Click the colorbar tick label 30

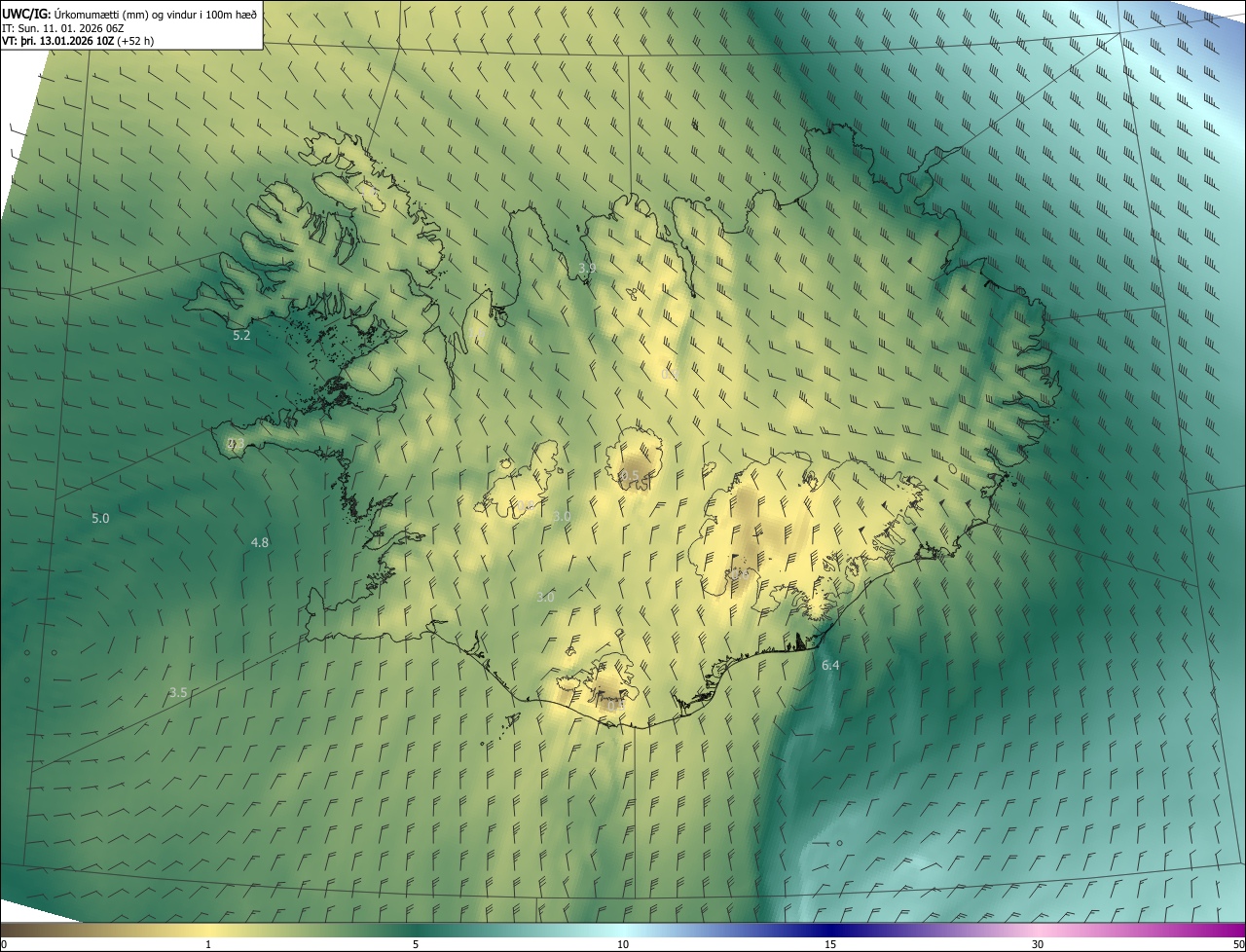pyautogui.click(x=1038, y=944)
